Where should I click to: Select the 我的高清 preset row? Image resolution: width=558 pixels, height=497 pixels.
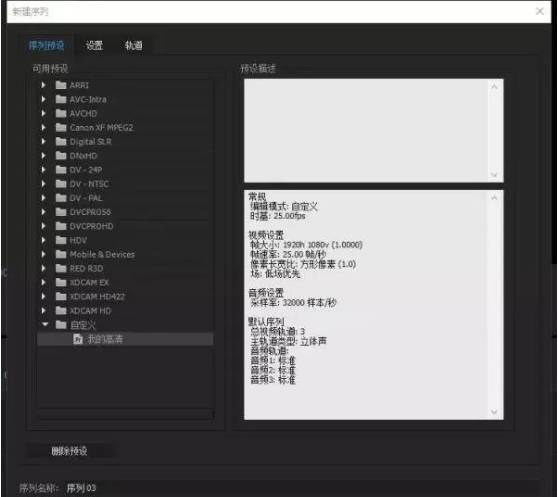[125, 339]
